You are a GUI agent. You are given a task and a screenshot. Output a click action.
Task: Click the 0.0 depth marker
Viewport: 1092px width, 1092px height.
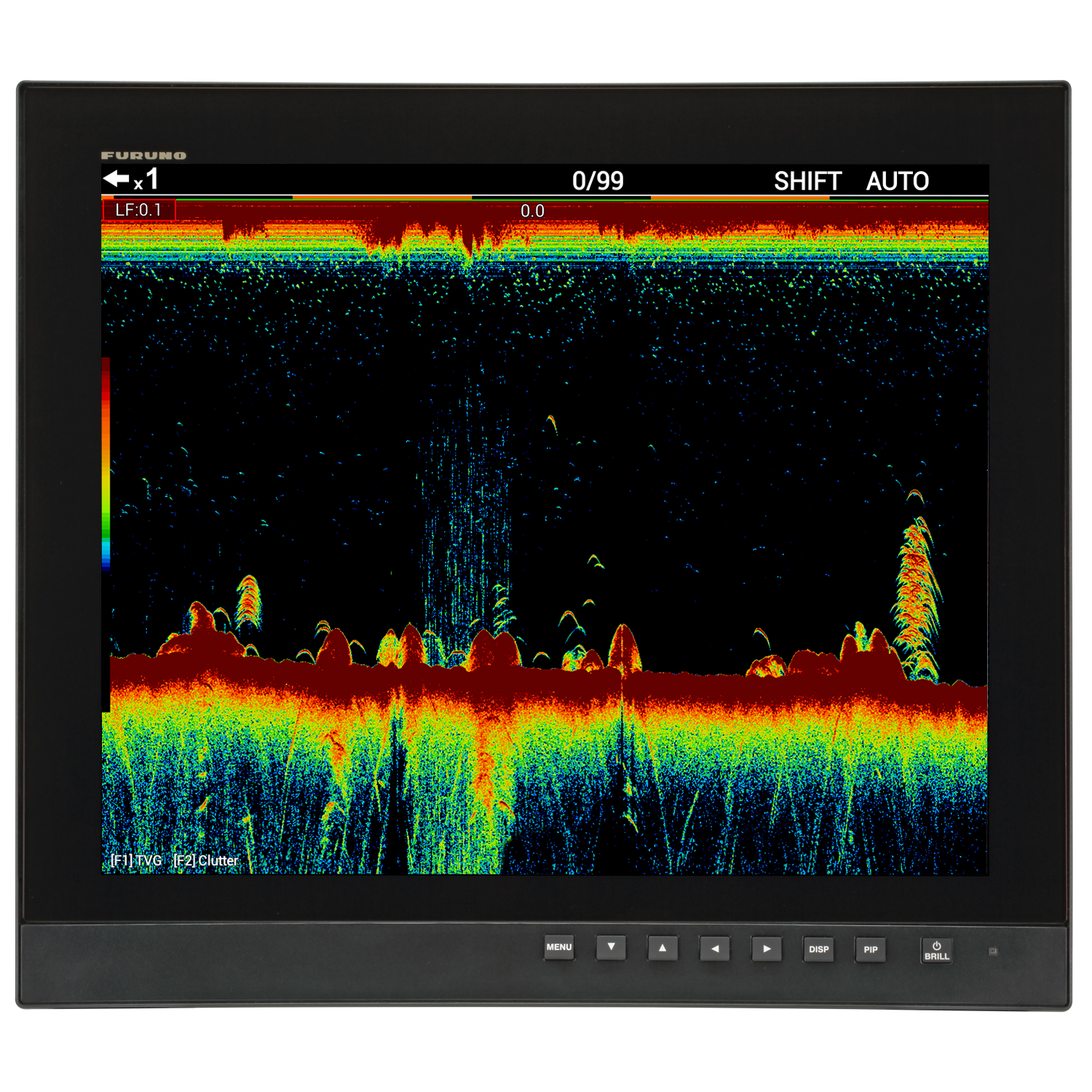click(532, 210)
